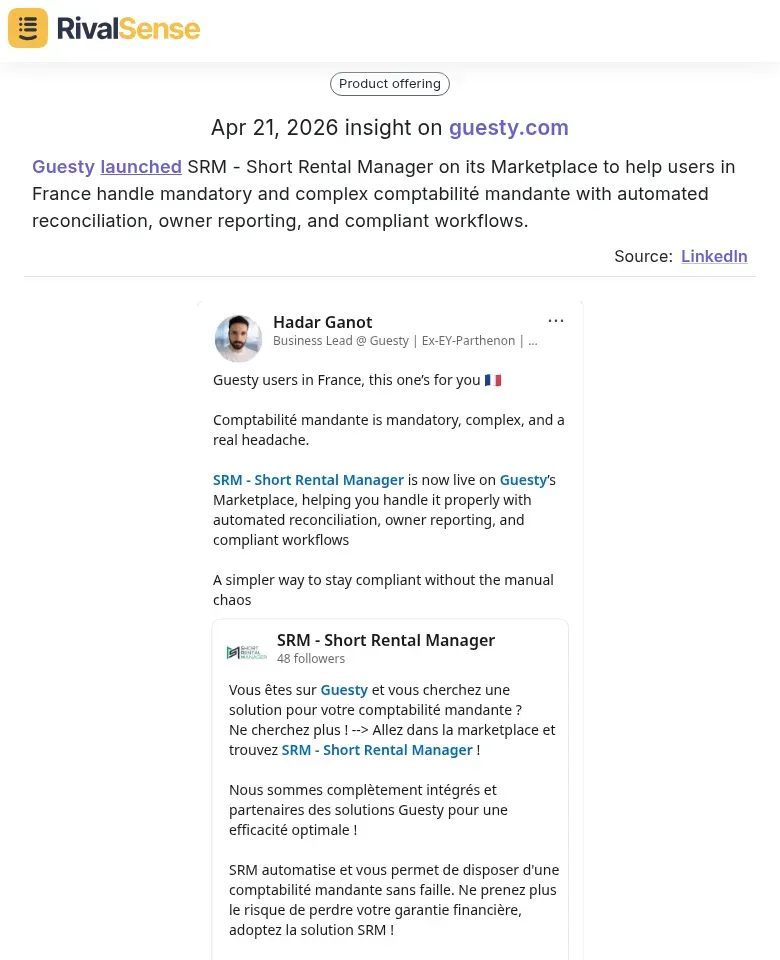The width and height of the screenshot is (780, 960).
Task: Click the Guesty link in summary
Action: (x=63, y=167)
